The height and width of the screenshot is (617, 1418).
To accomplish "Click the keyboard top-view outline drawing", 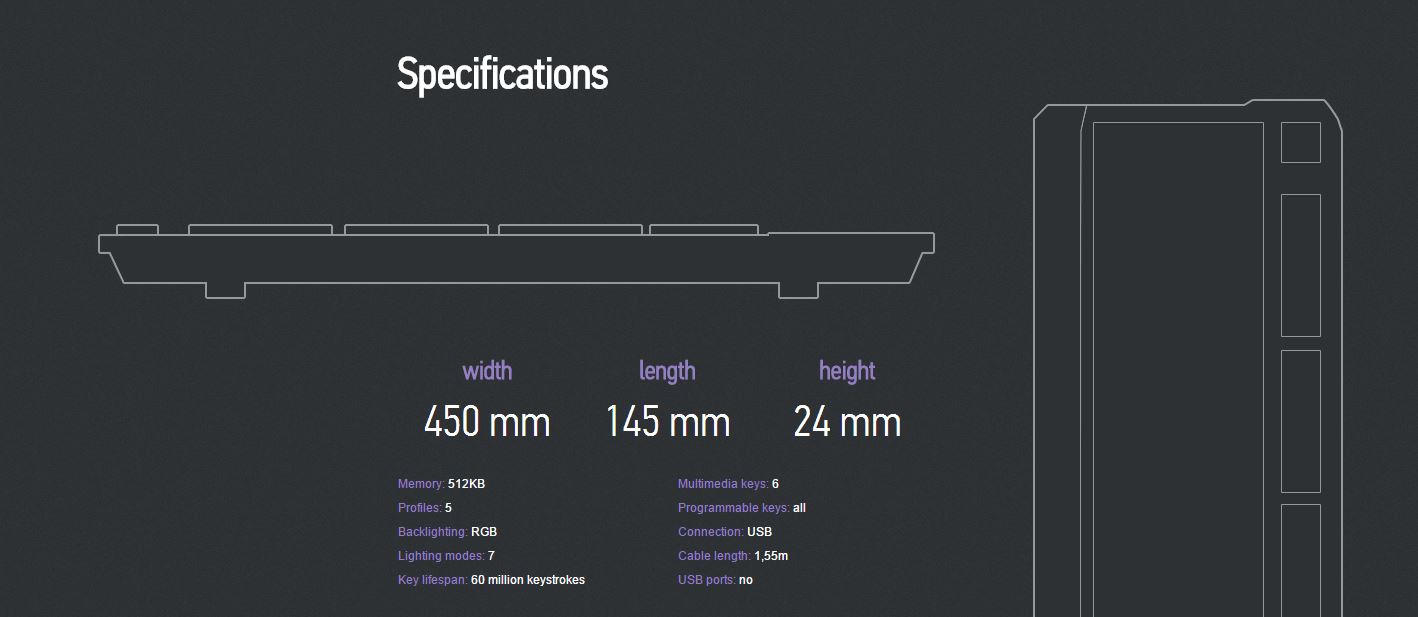I will pos(1187,358).
